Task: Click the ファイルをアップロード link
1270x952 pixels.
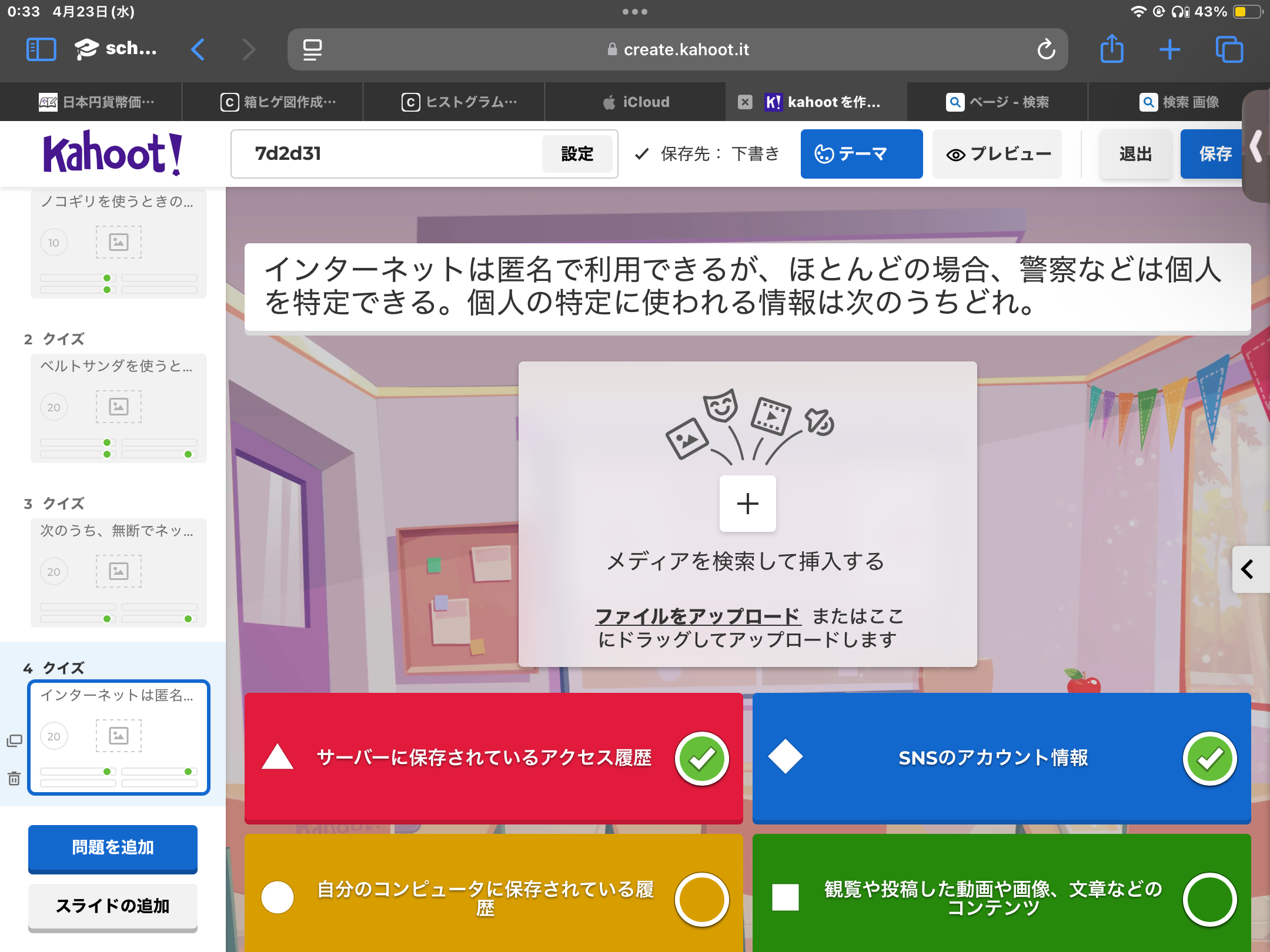Action: click(697, 616)
